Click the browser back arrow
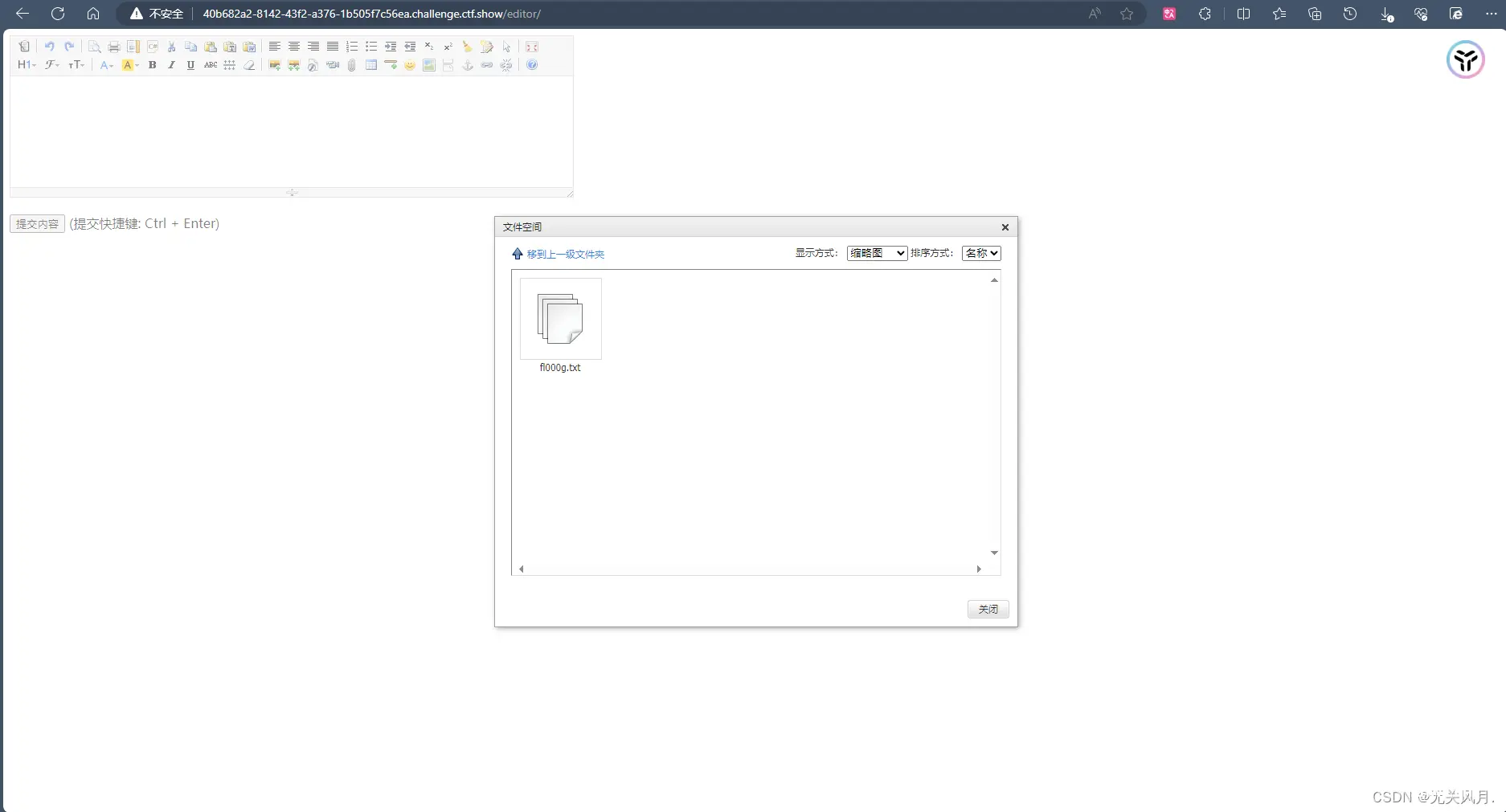 click(x=23, y=14)
